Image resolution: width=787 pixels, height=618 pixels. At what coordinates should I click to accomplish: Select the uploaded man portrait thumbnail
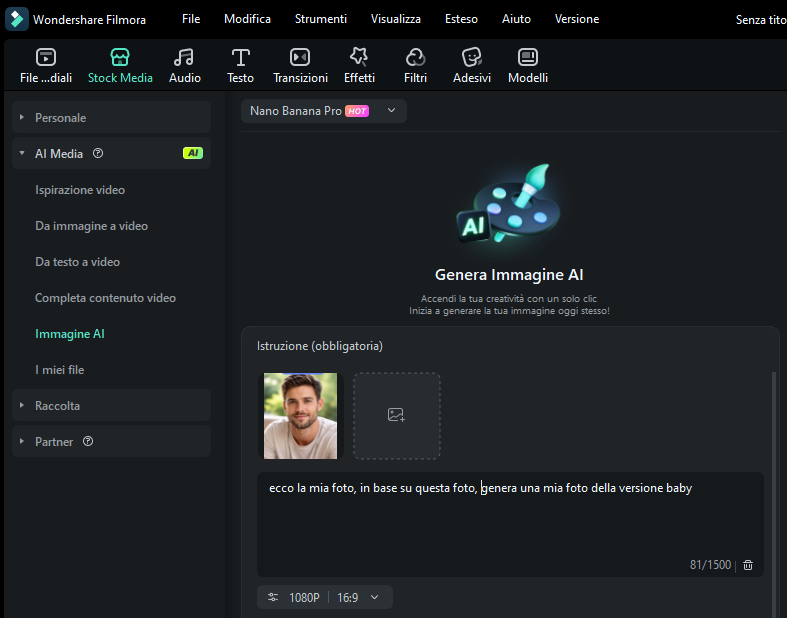[x=300, y=415]
